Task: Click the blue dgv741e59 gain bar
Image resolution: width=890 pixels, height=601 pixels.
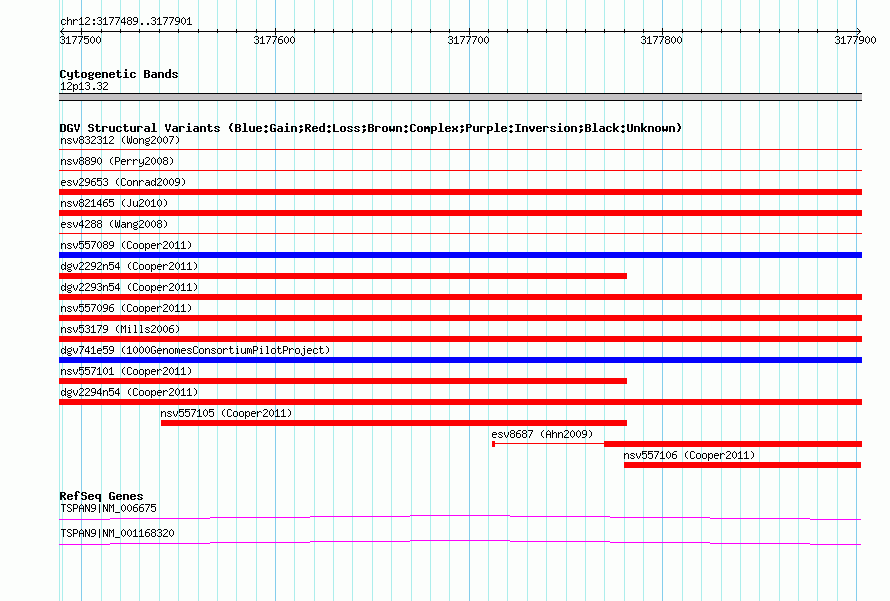Action: click(x=460, y=360)
